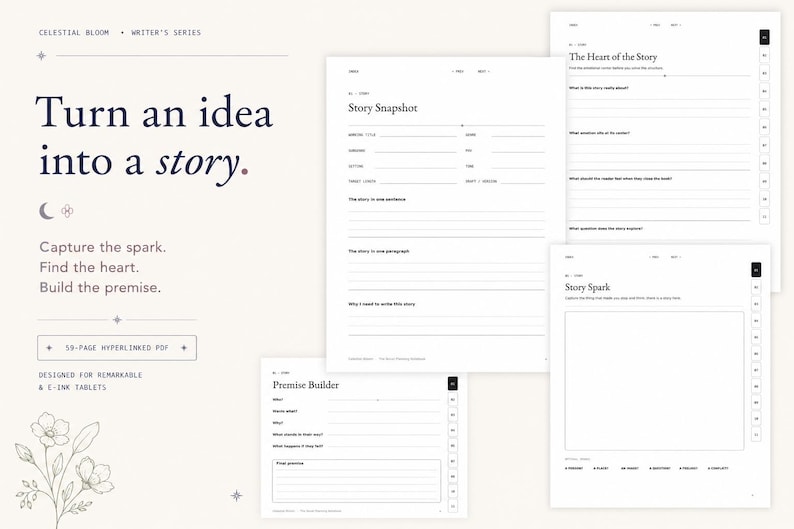
Task: Select tab 11 on Story Spark page
Action: click(756, 435)
